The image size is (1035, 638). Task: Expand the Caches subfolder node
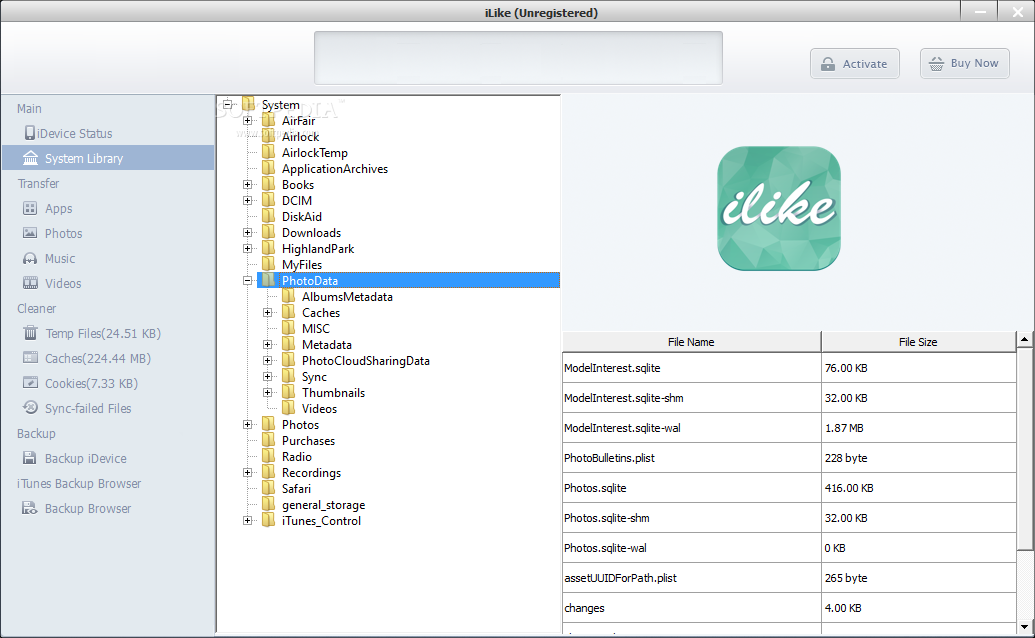click(x=267, y=312)
